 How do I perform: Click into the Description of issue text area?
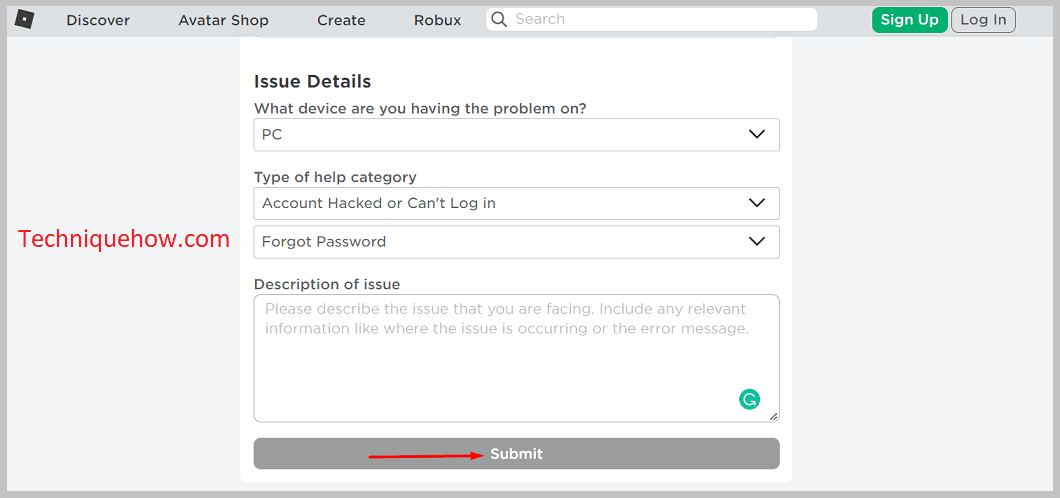516,358
